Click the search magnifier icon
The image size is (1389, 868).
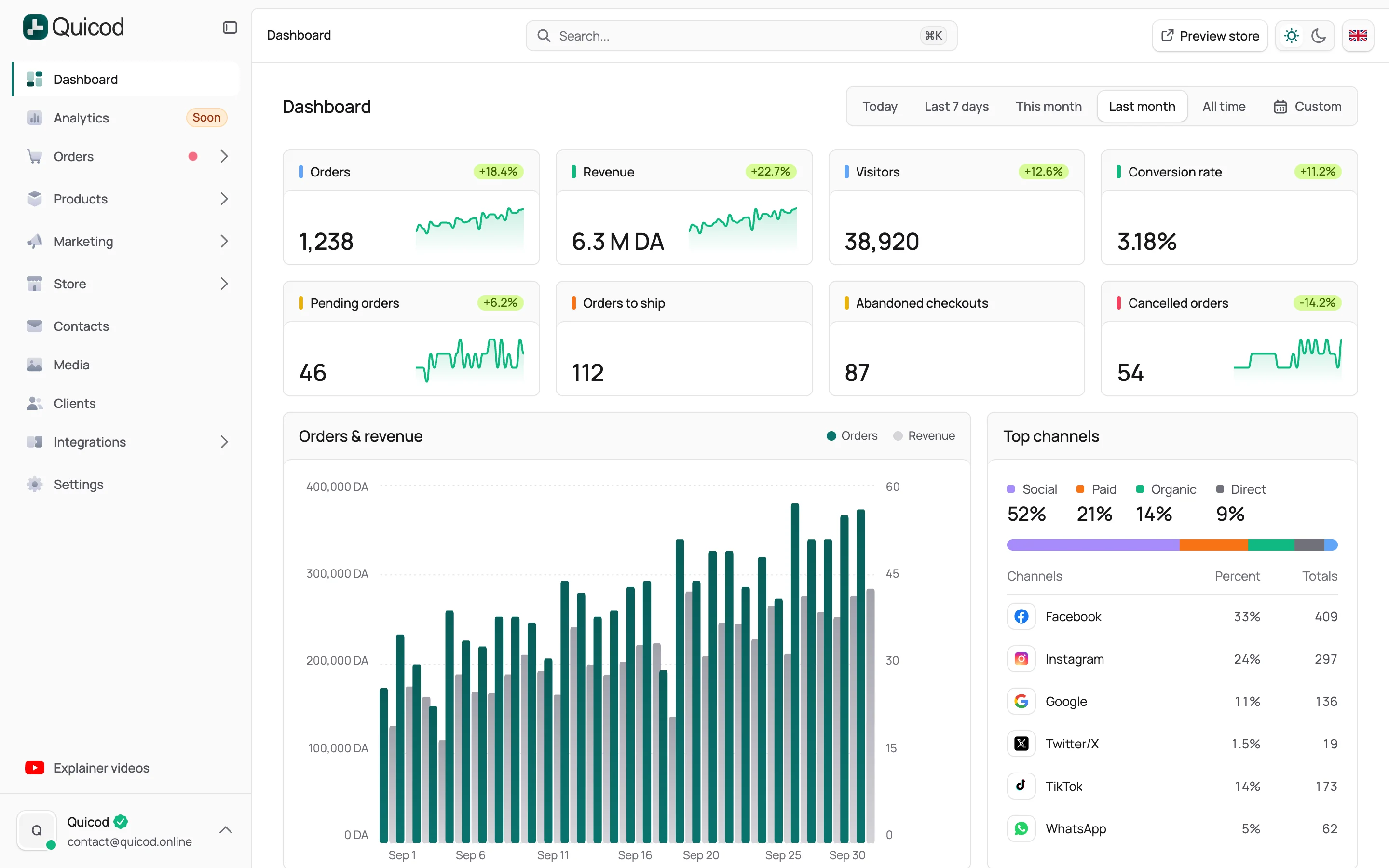click(x=543, y=36)
